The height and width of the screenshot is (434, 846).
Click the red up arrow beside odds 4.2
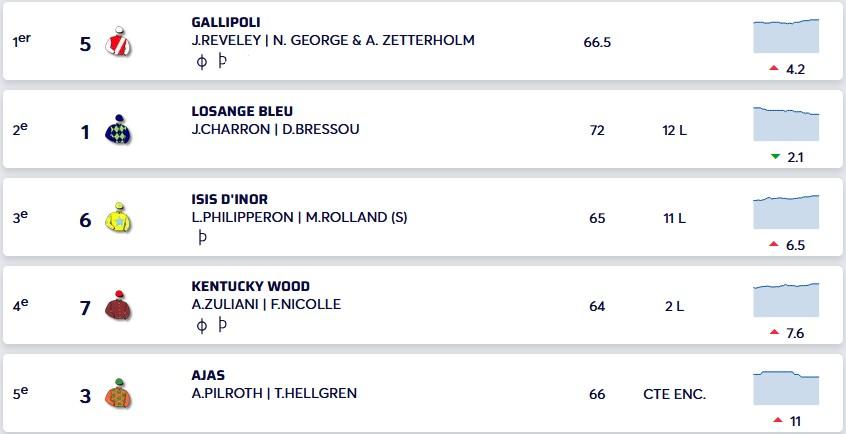(773, 69)
